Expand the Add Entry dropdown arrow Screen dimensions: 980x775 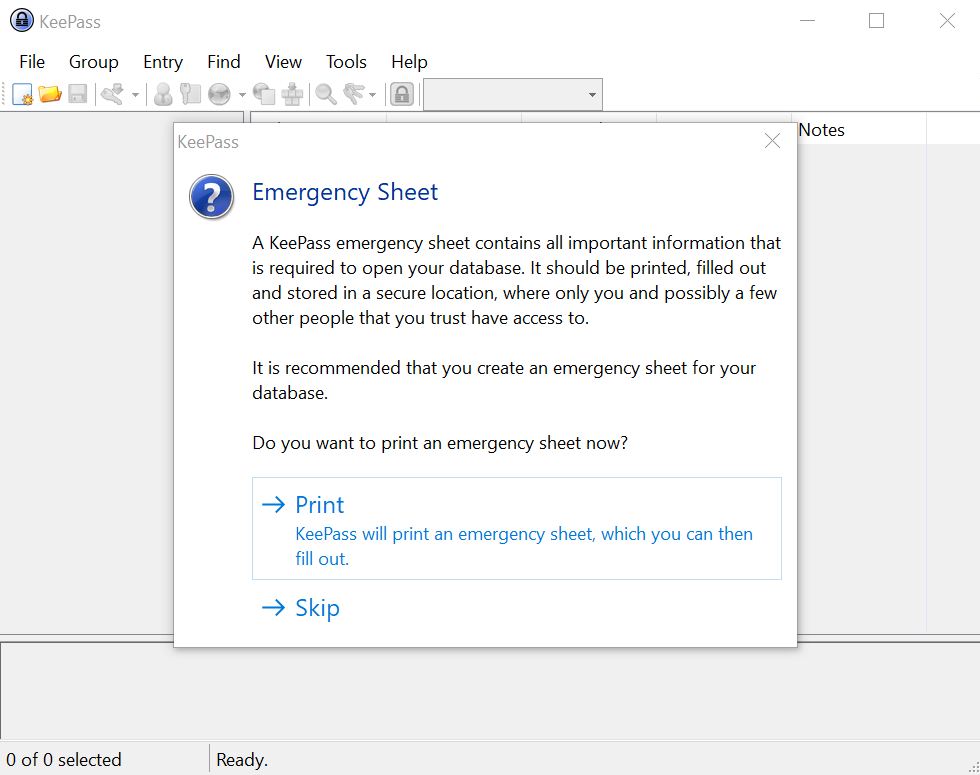[x=135, y=95]
